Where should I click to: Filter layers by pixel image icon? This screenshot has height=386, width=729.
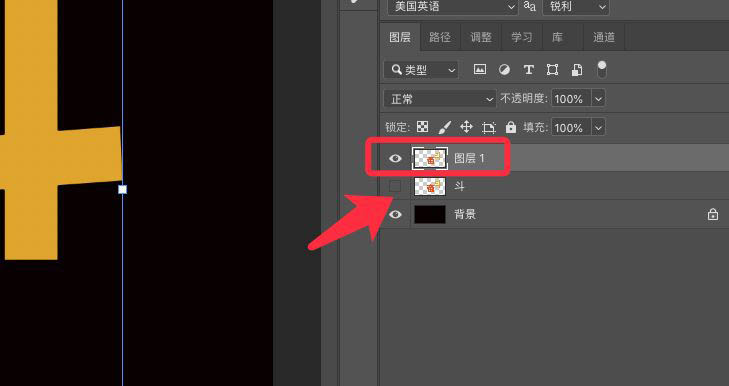[480, 70]
